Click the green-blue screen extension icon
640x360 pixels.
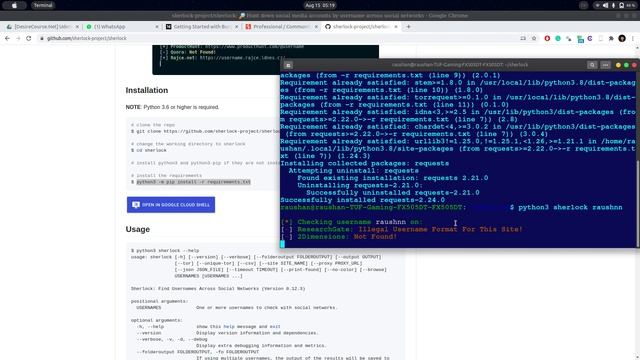point(580,39)
